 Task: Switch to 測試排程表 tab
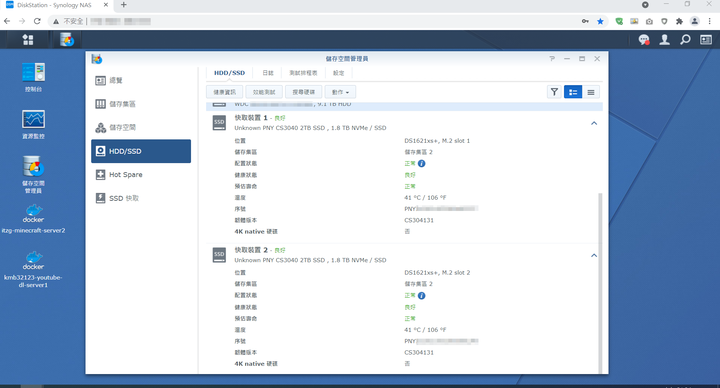(x=303, y=73)
